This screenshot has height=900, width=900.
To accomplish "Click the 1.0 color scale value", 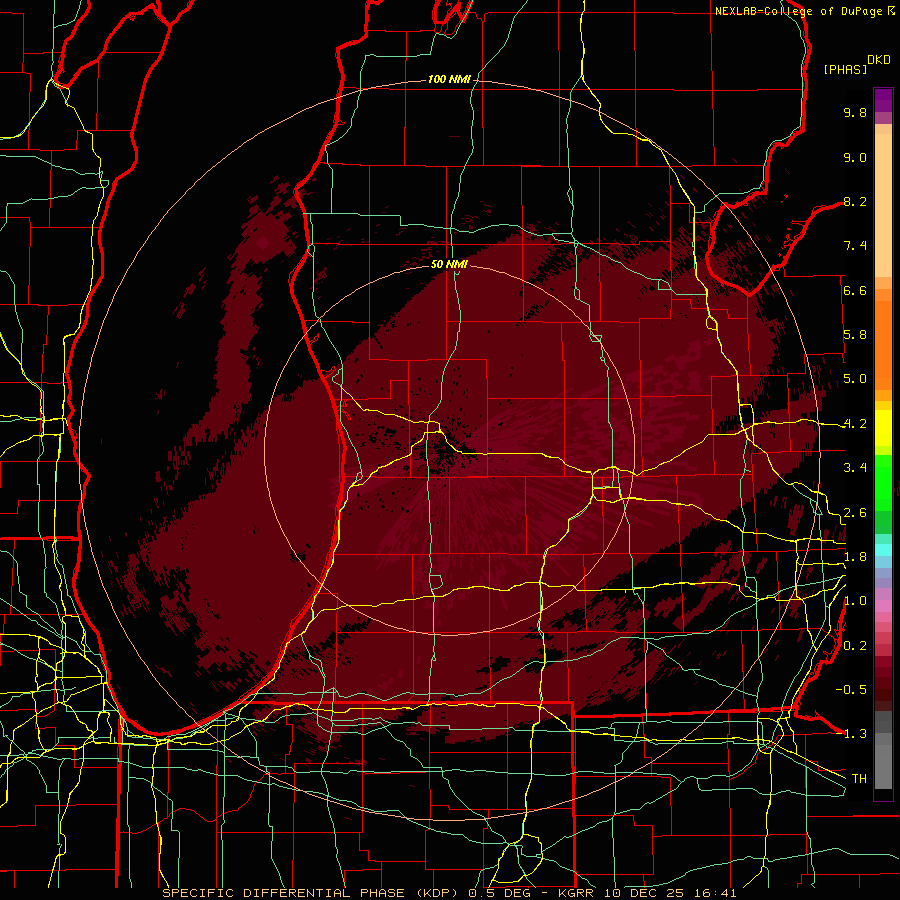I will tap(855, 601).
